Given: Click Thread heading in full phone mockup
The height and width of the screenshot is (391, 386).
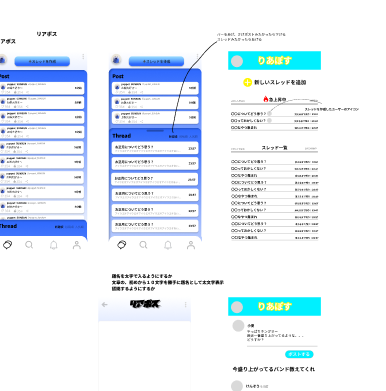Looking at the screenshot, I should (x=122, y=136).
